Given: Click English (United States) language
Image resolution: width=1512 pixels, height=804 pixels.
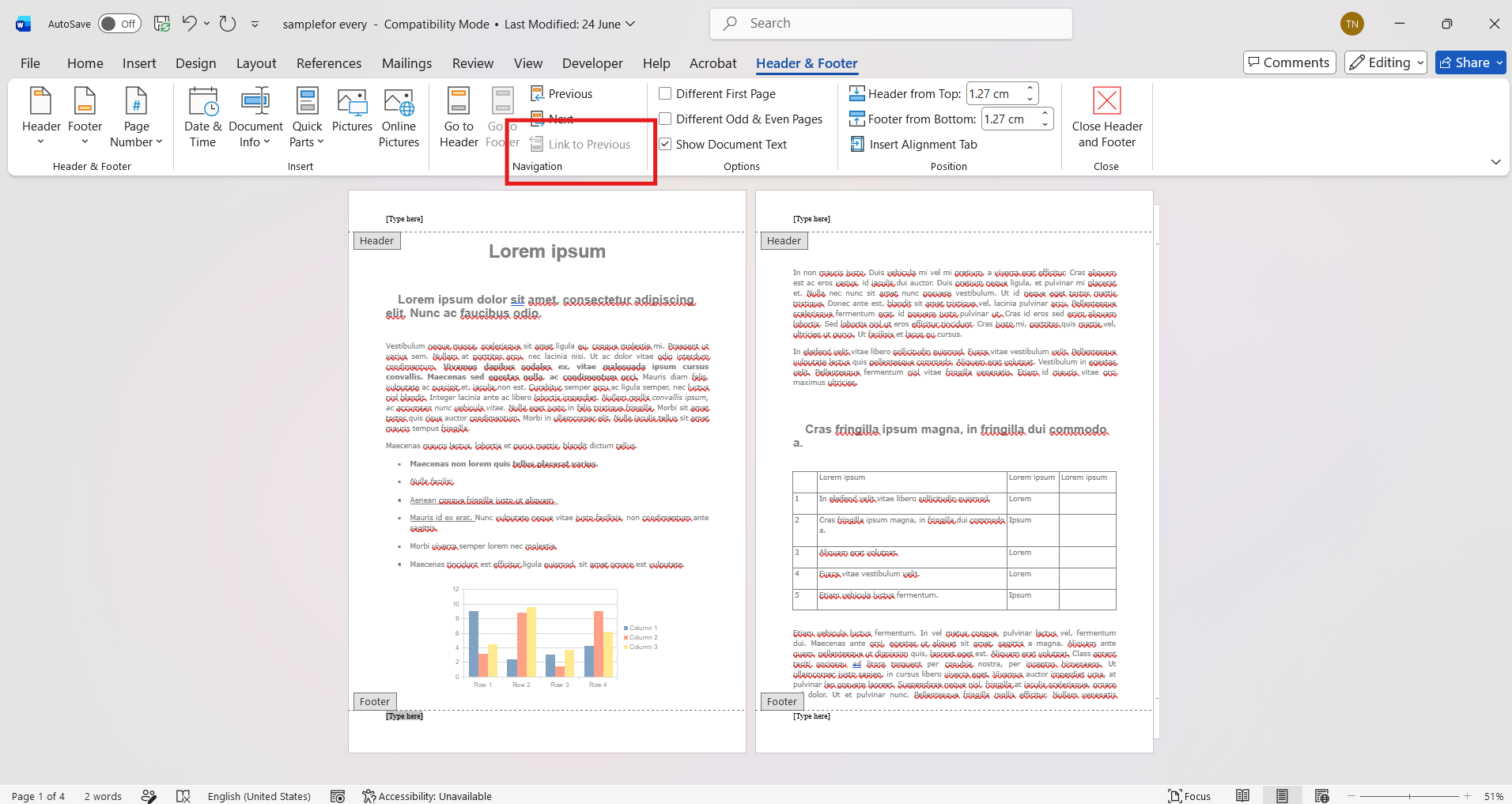Looking at the screenshot, I should click(259, 796).
